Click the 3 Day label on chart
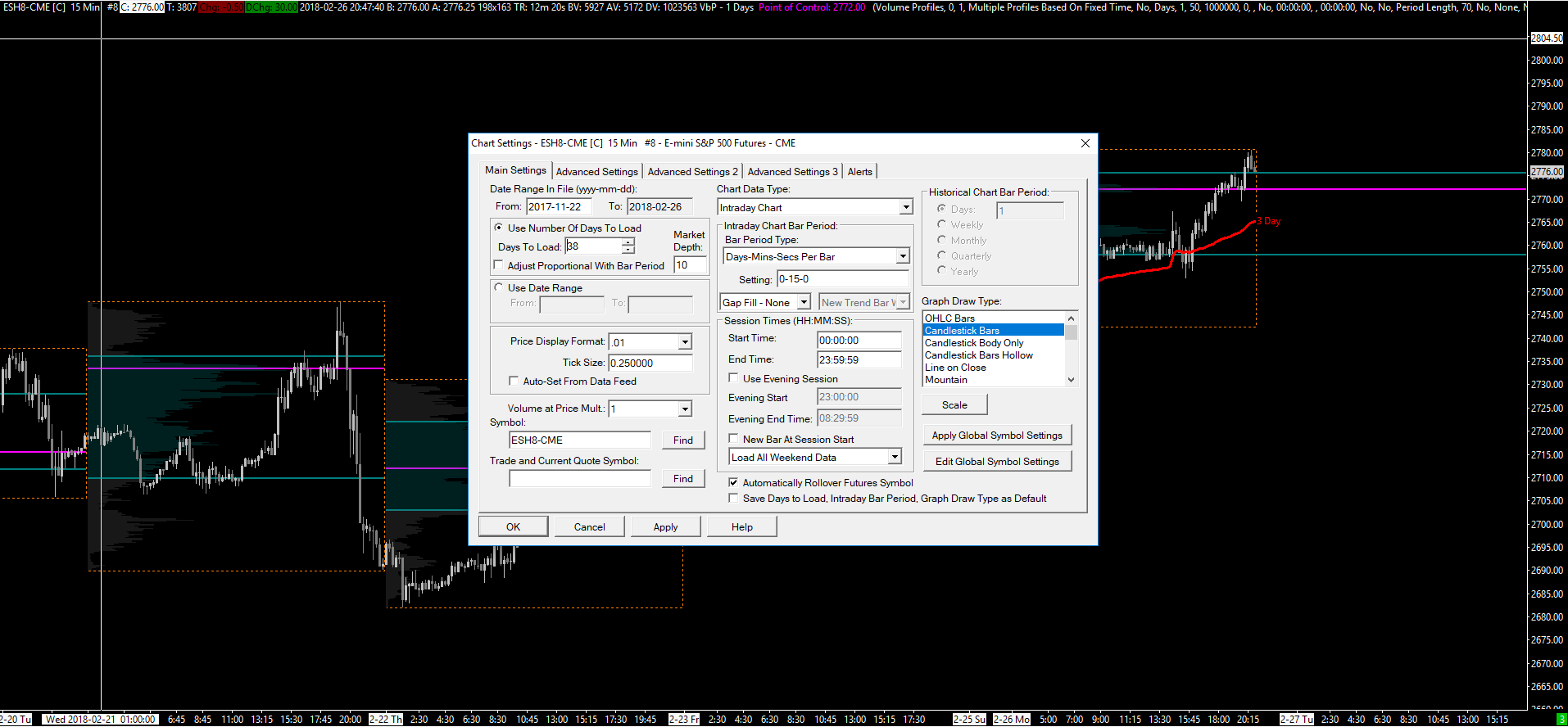The width and height of the screenshot is (1568, 727). (1269, 221)
